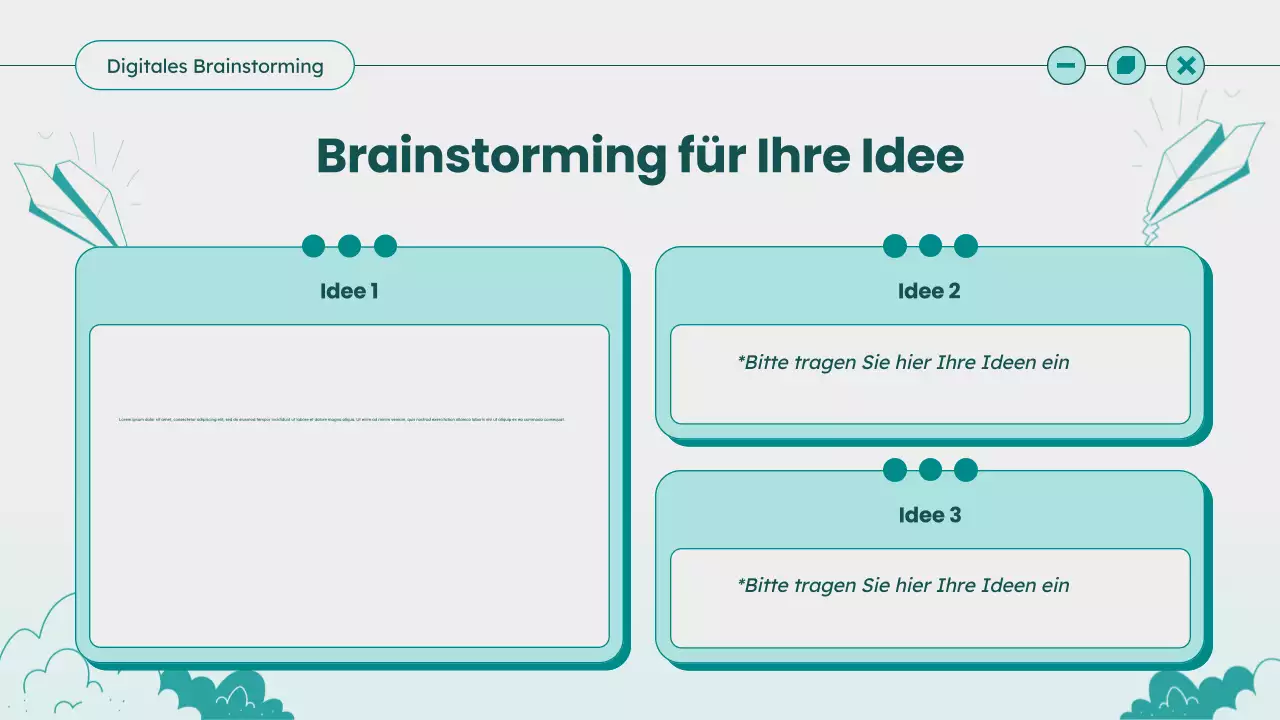Open the Brainstorming für Ihre Idee title
Image resolution: width=1280 pixels, height=720 pixels.
click(639, 156)
